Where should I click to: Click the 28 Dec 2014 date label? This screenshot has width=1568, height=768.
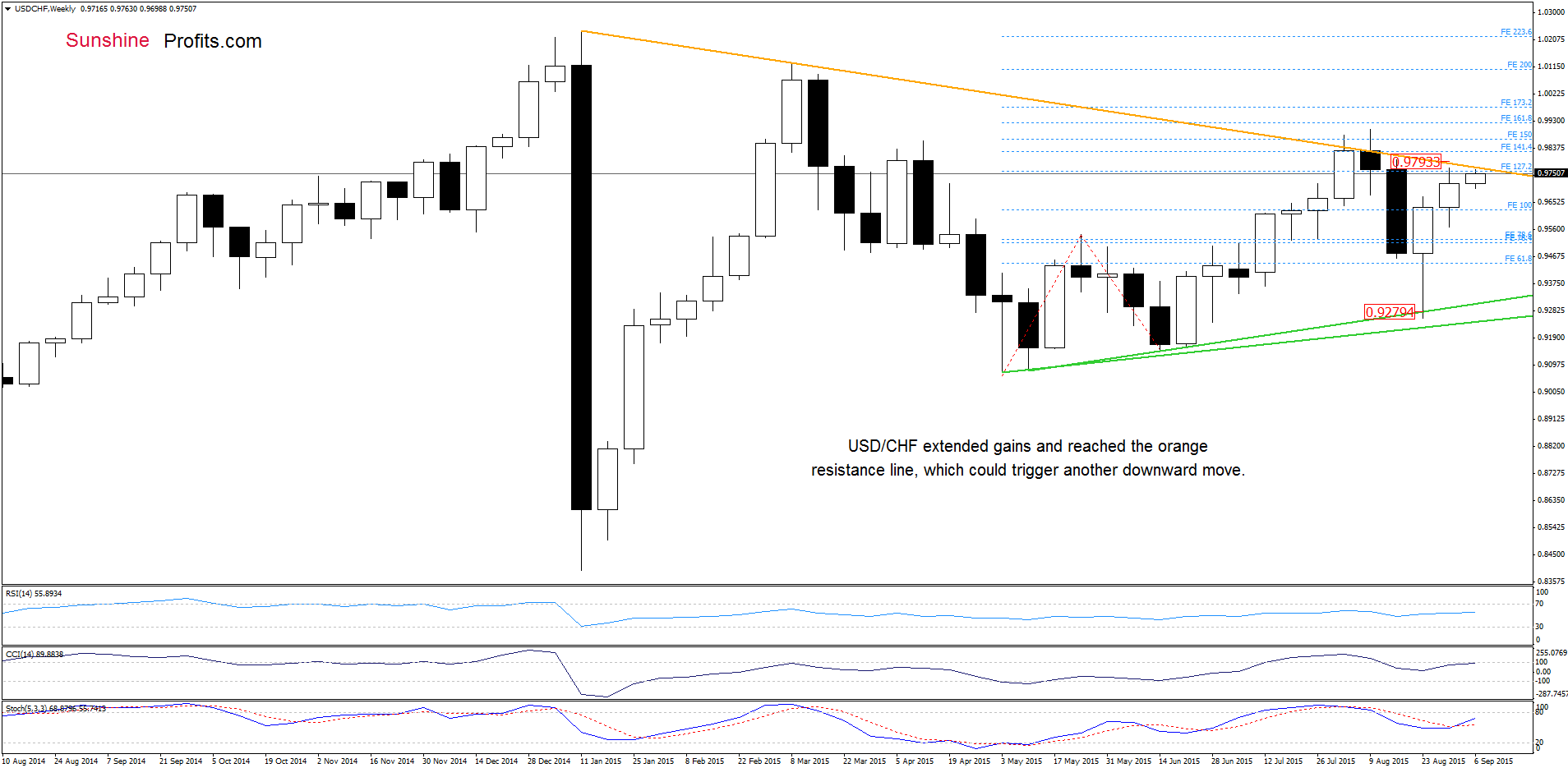point(548,761)
